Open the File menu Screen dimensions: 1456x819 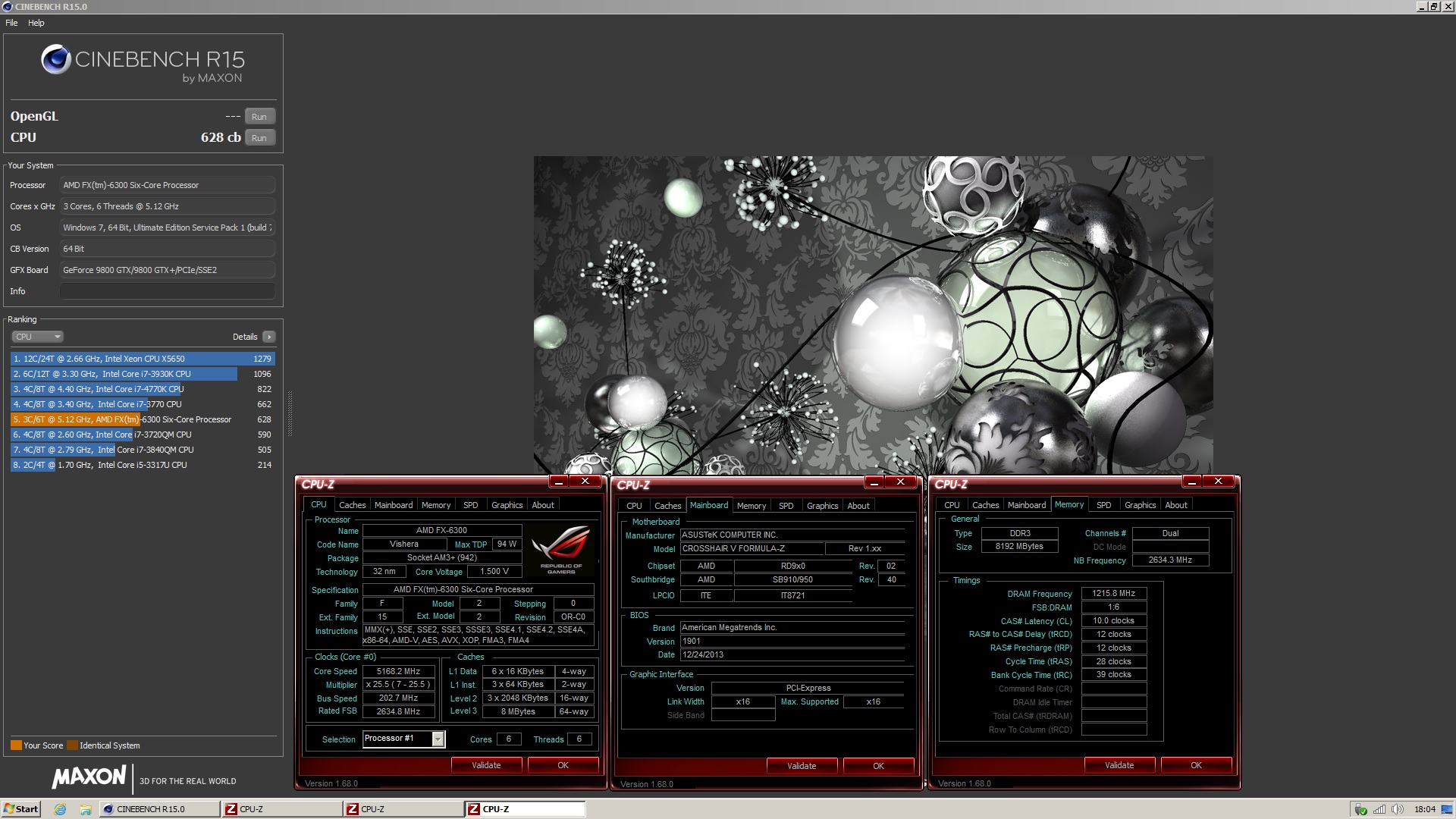(11, 23)
